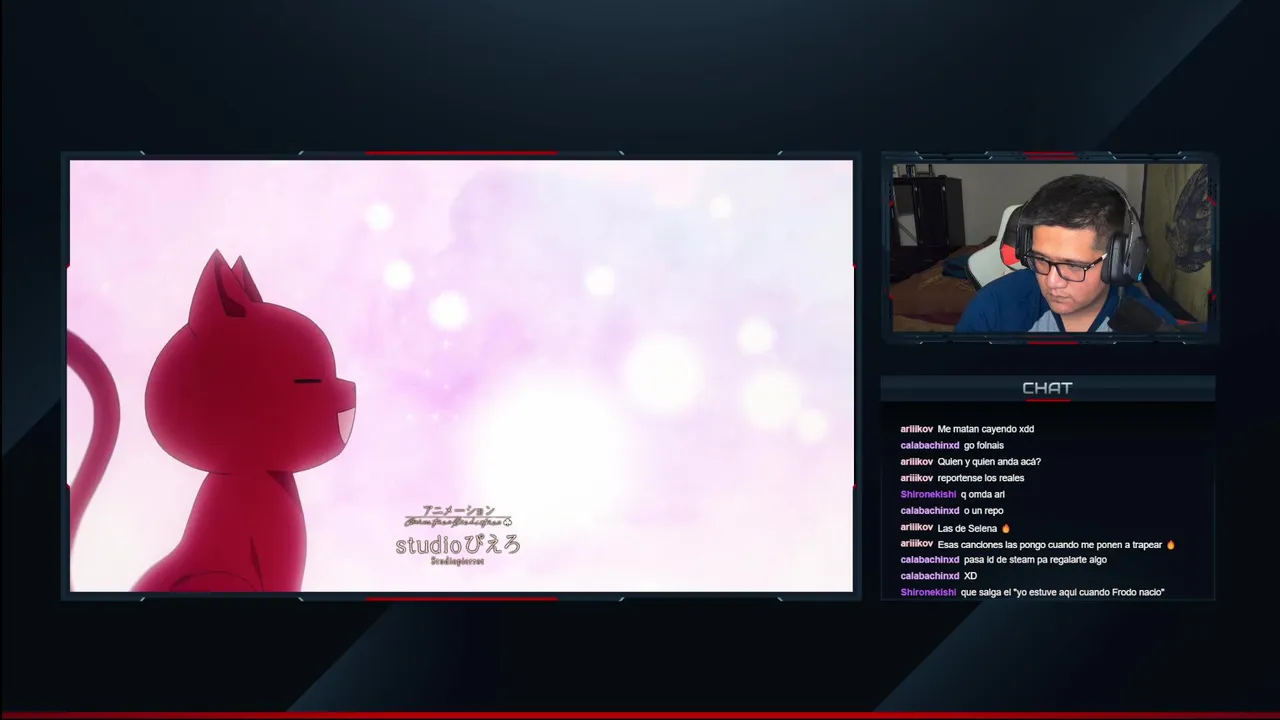
Task: Click username calabachinxd beside 'o un repo'
Action: [930, 511]
